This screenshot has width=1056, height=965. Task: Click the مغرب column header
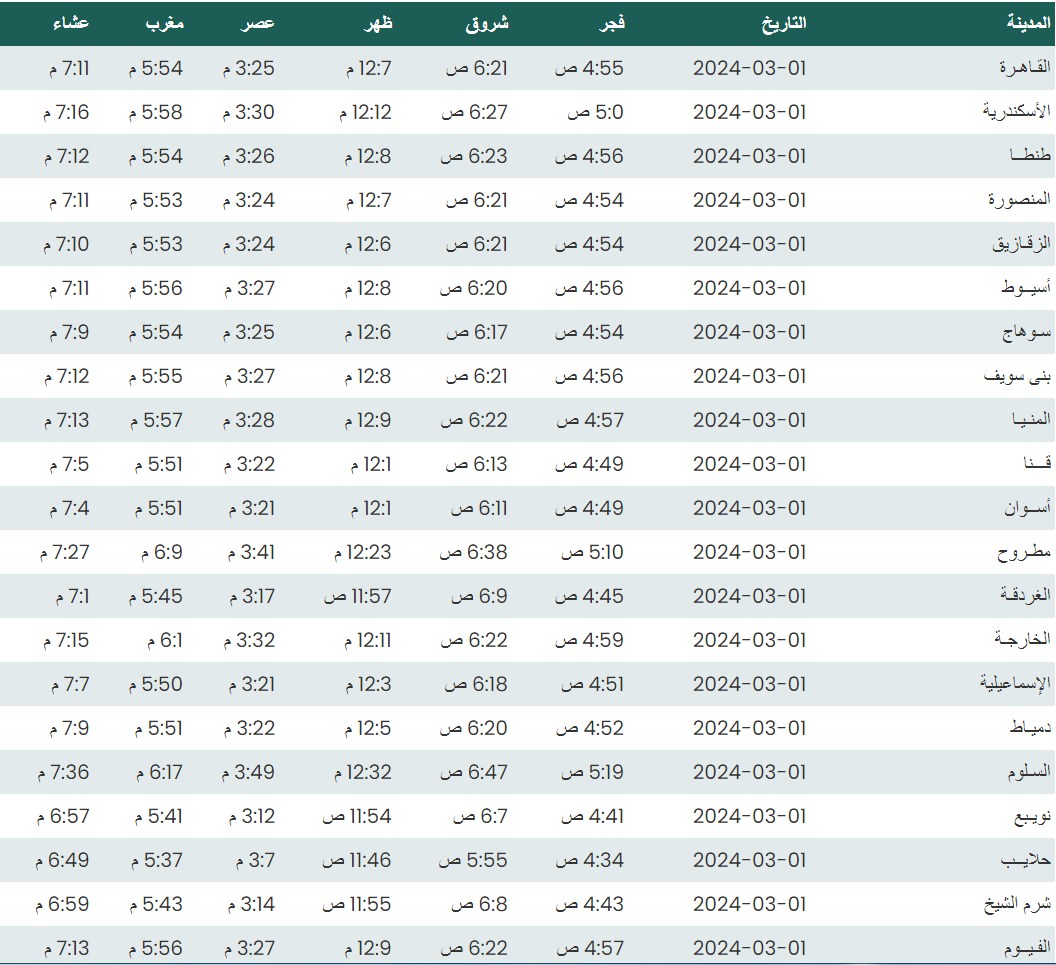(160, 23)
